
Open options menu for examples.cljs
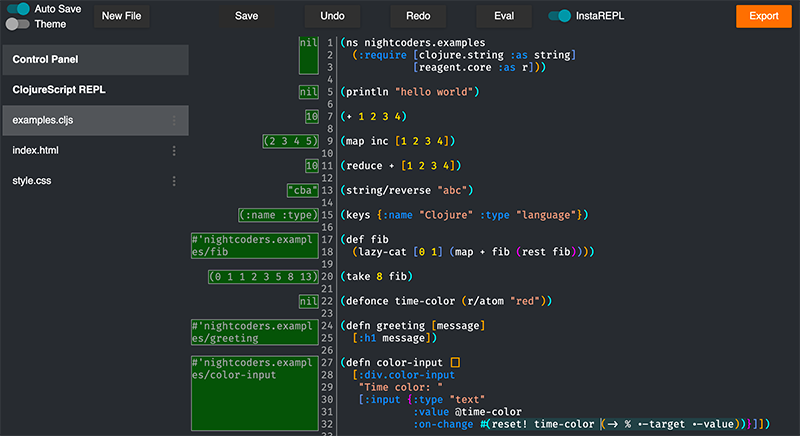174,120
